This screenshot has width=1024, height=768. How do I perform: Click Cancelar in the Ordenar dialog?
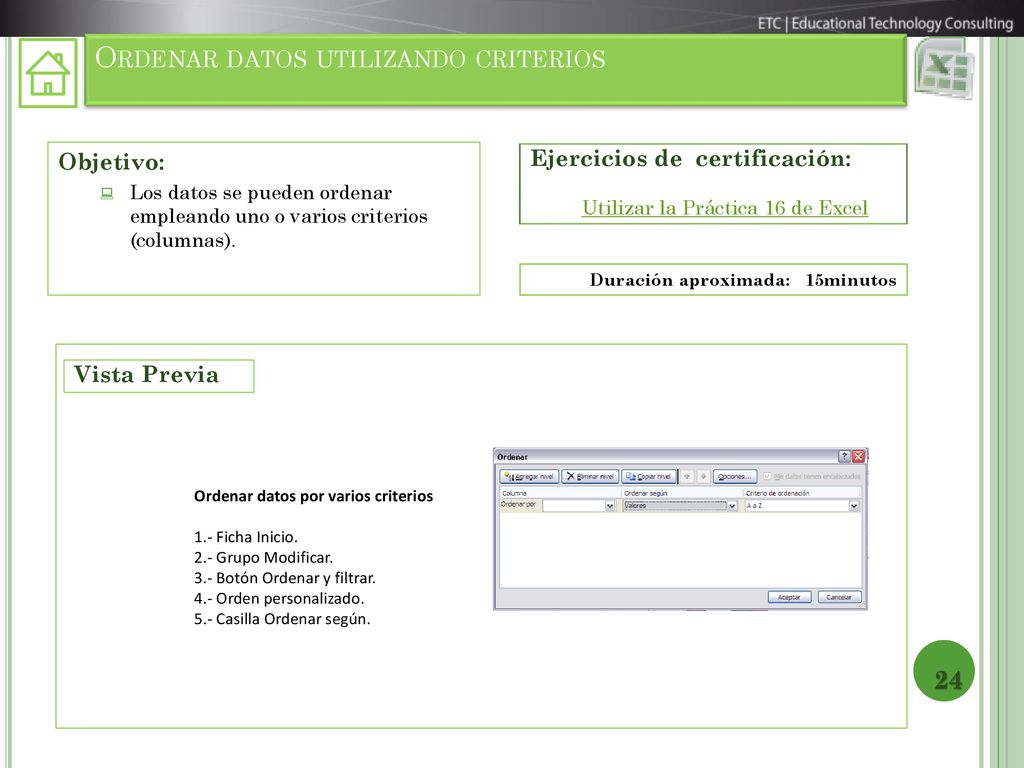point(839,597)
